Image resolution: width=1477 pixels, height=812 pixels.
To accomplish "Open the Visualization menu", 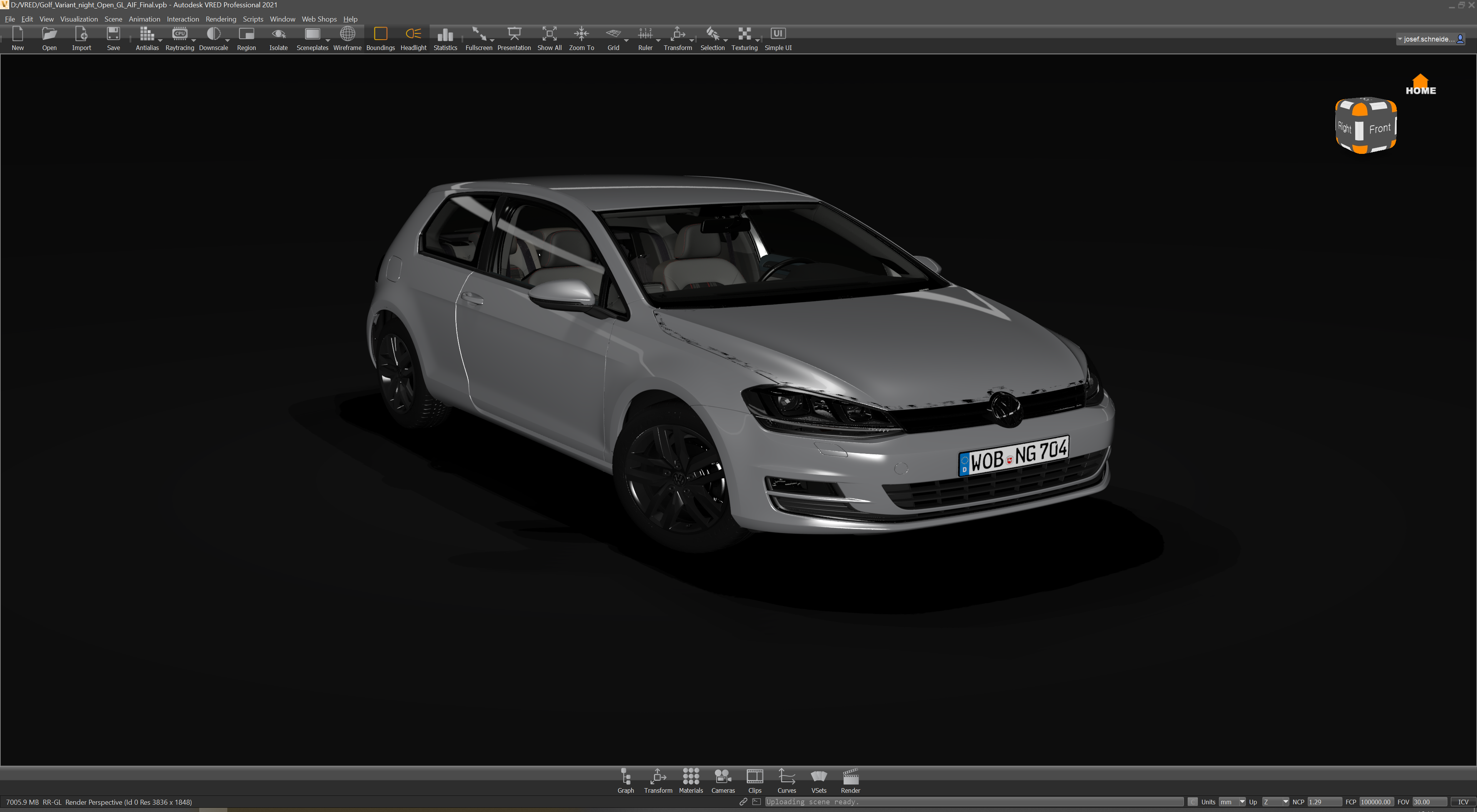I will tap(78, 19).
